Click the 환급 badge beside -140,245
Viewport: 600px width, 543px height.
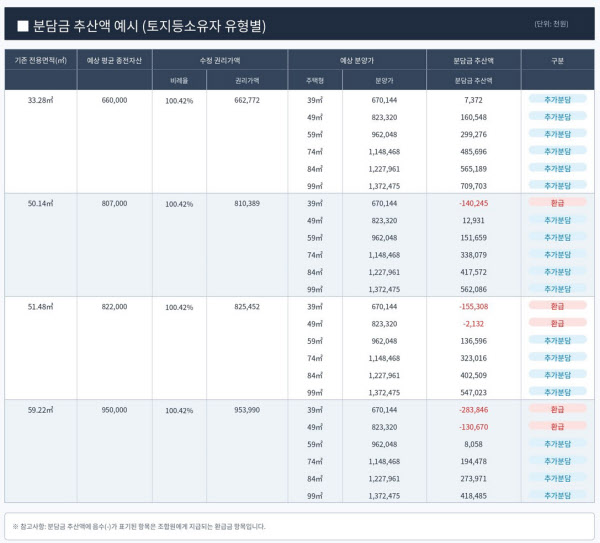click(558, 203)
